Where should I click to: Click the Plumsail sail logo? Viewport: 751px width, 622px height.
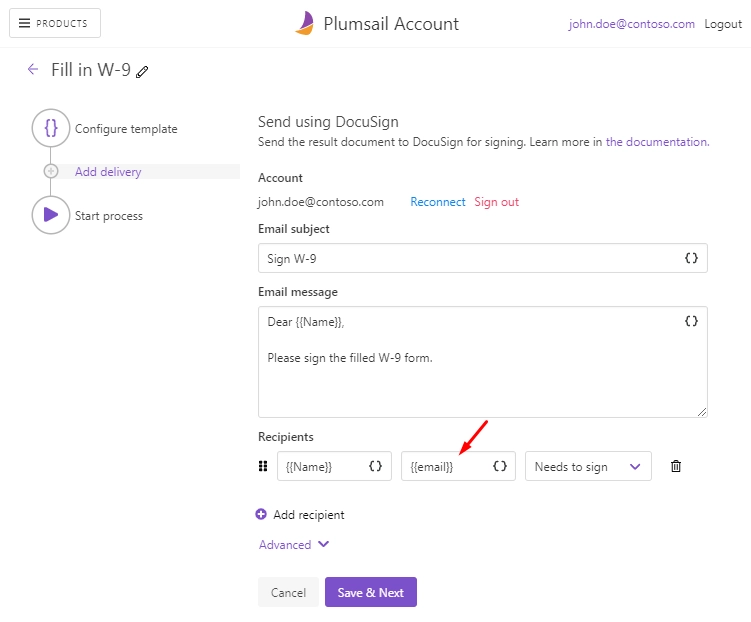click(305, 23)
